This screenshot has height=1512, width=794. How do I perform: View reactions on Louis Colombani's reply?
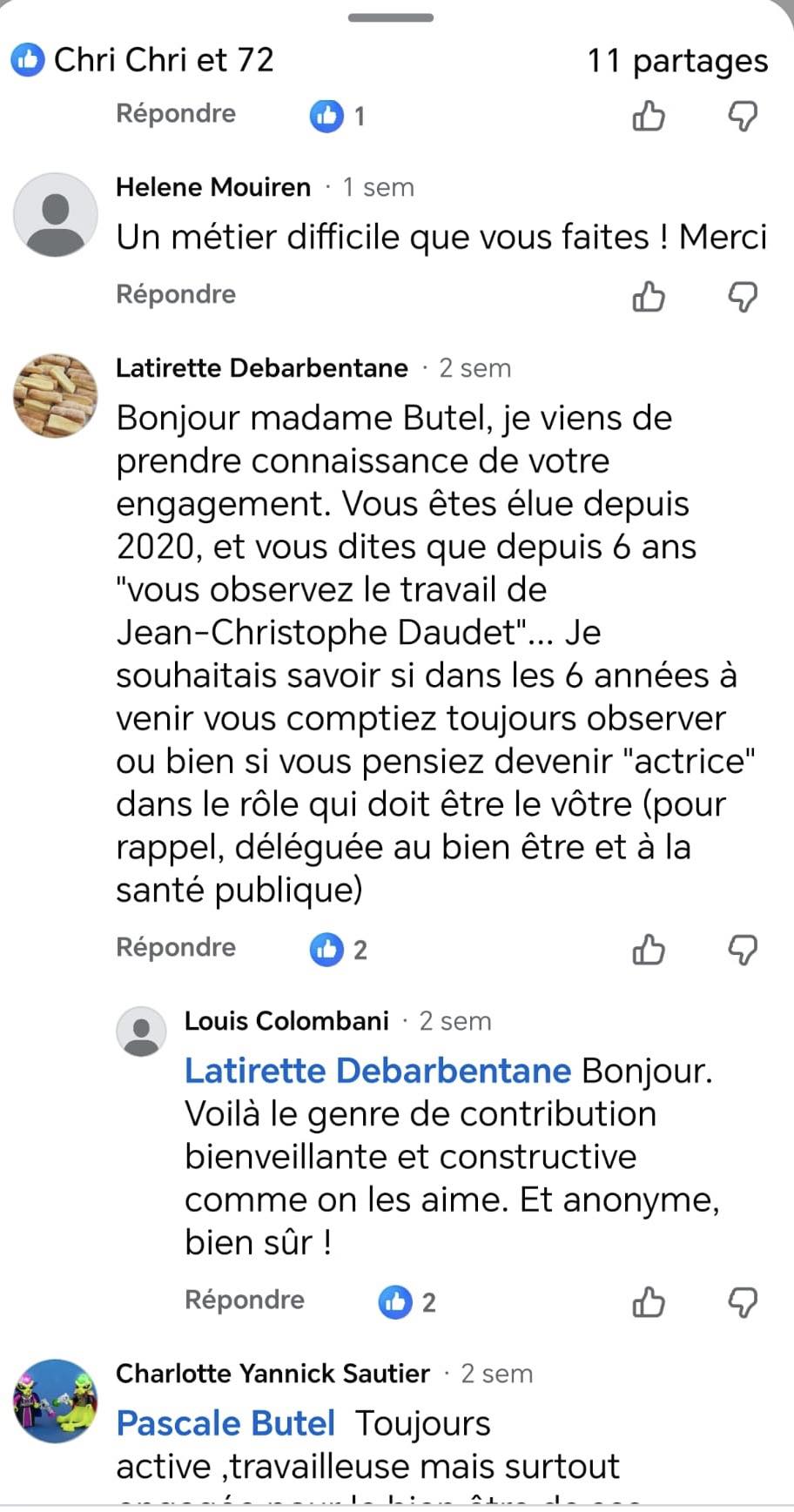(407, 1302)
